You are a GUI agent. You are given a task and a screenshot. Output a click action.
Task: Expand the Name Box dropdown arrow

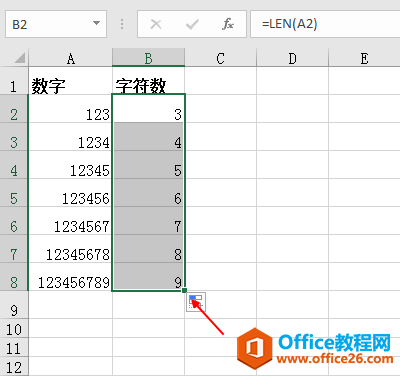(x=96, y=23)
